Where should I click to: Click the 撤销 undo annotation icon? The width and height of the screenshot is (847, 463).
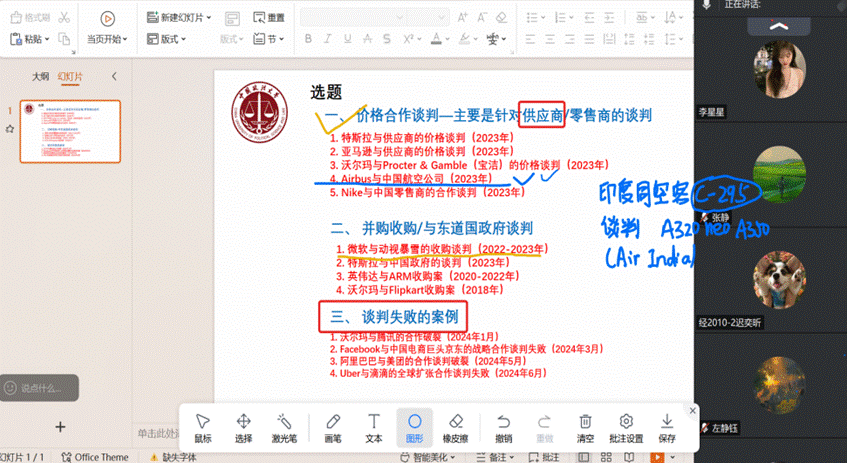[504, 427]
